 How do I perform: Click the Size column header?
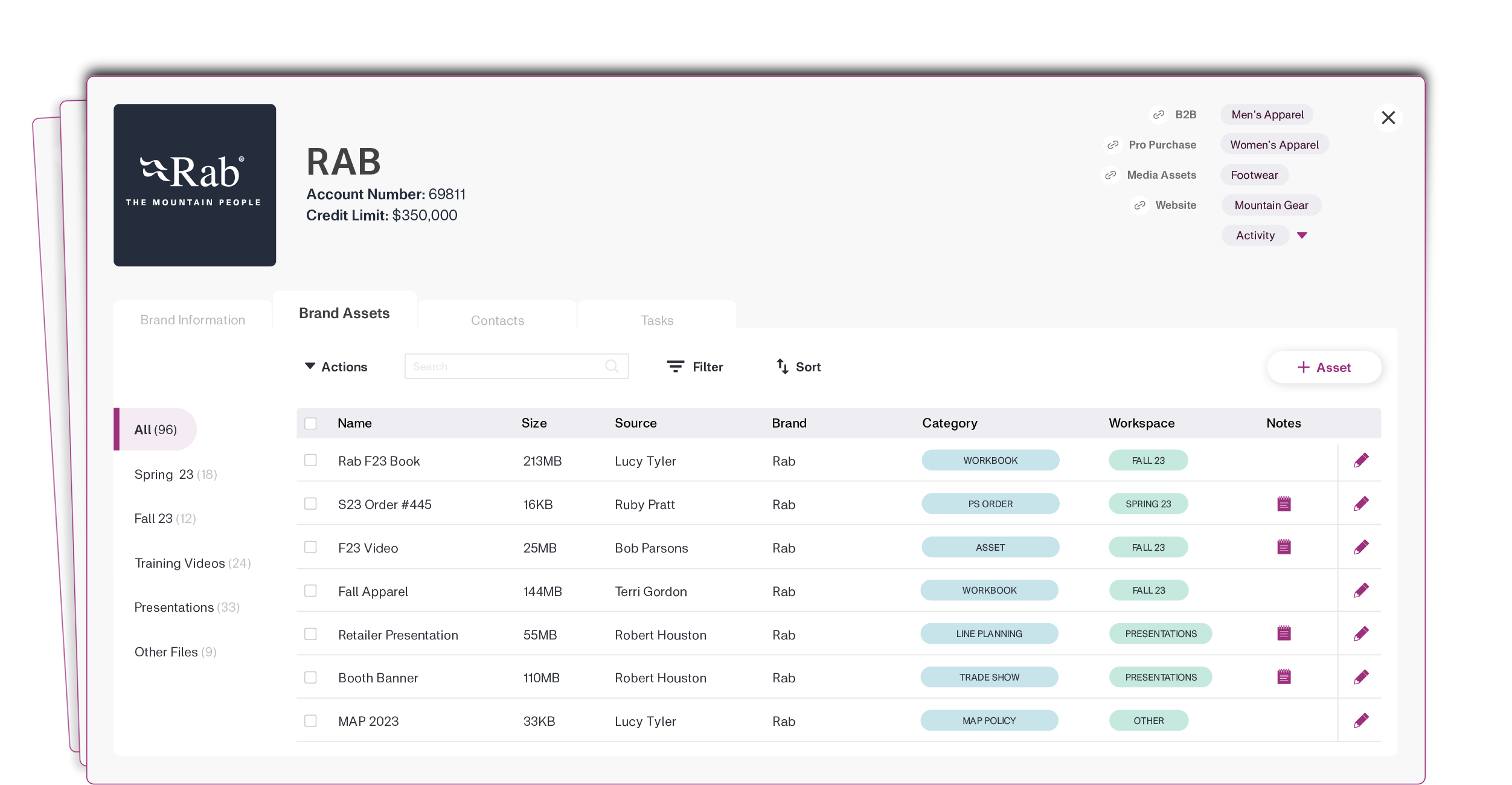[x=534, y=423]
